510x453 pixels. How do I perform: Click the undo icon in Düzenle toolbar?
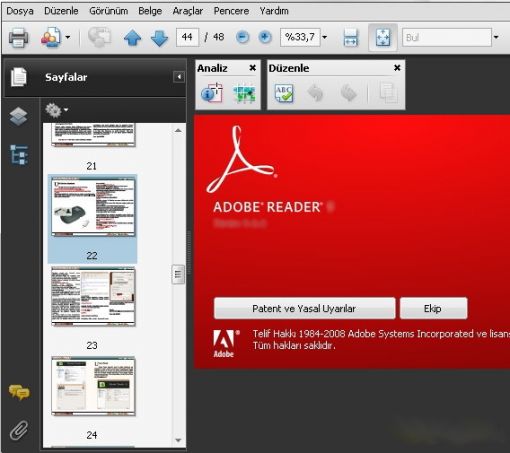click(315, 93)
